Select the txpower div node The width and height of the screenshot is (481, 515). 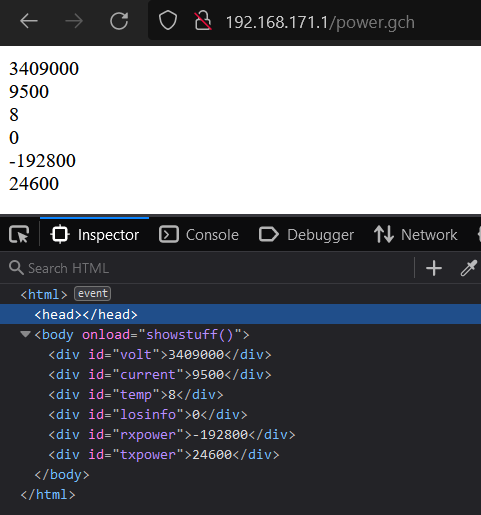click(x=164, y=455)
